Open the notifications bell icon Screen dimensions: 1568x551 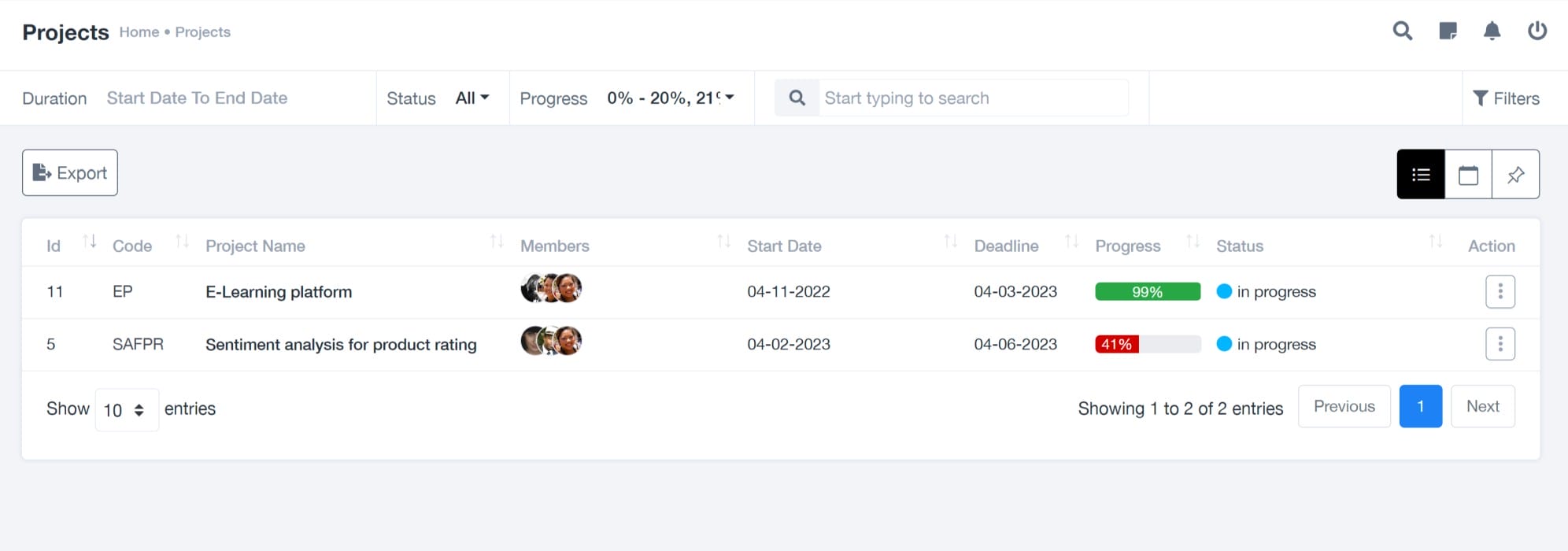click(x=1492, y=31)
